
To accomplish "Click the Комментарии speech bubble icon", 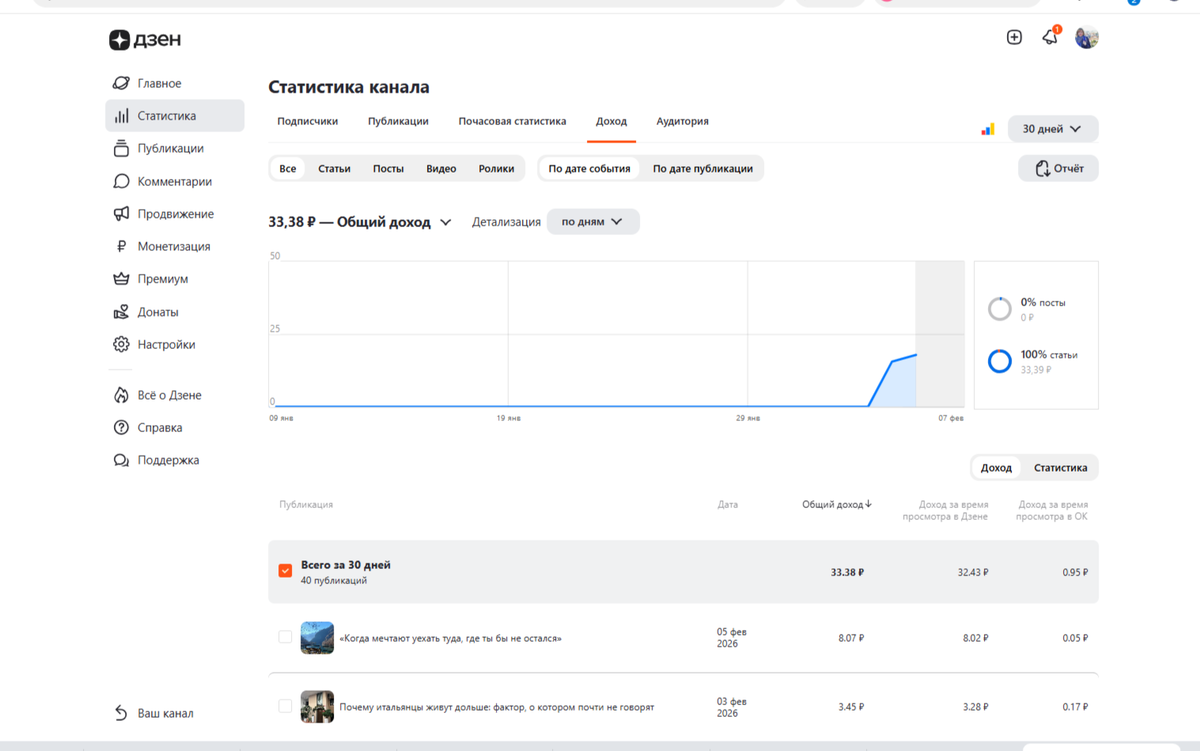I will pyautogui.click(x=121, y=181).
